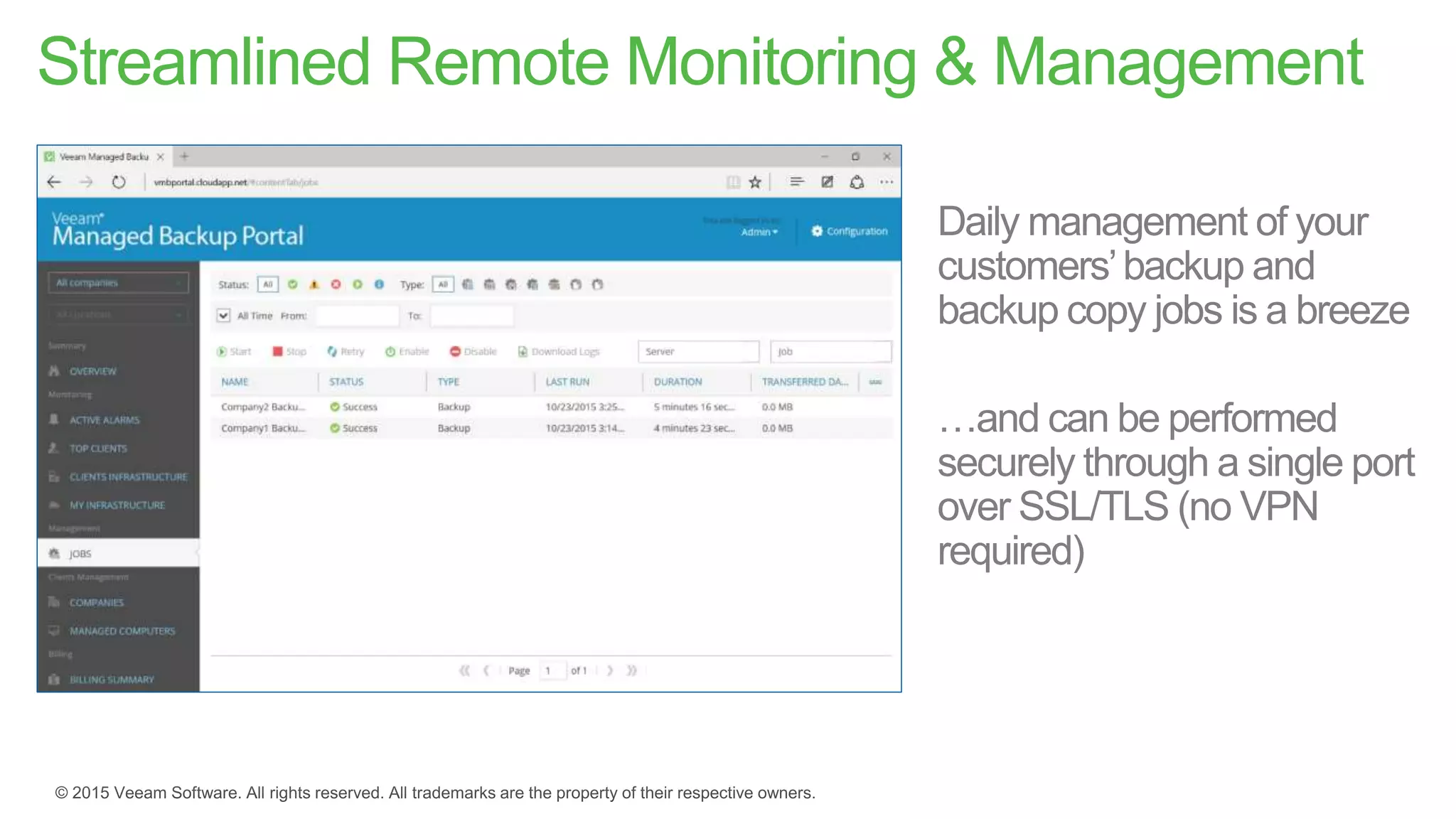This screenshot has height=819, width=1456.
Task: Make a web note icon
Action: [x=827, y=182]
